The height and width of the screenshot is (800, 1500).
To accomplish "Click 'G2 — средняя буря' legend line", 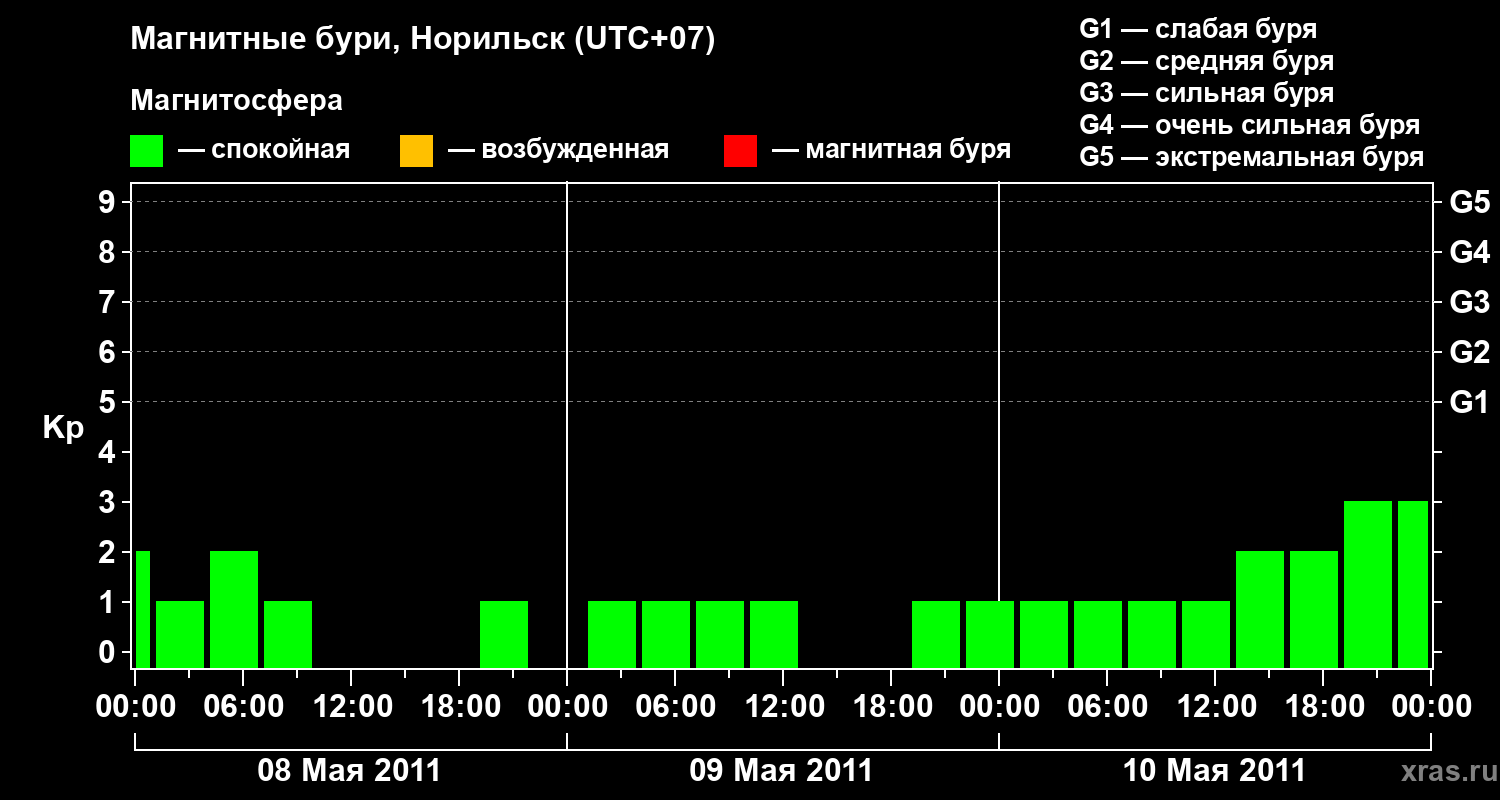I will pos(1207,61).
